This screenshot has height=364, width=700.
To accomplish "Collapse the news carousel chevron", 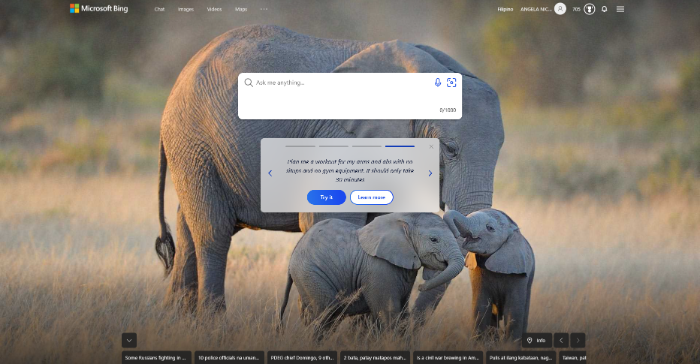I will (129, 340).
